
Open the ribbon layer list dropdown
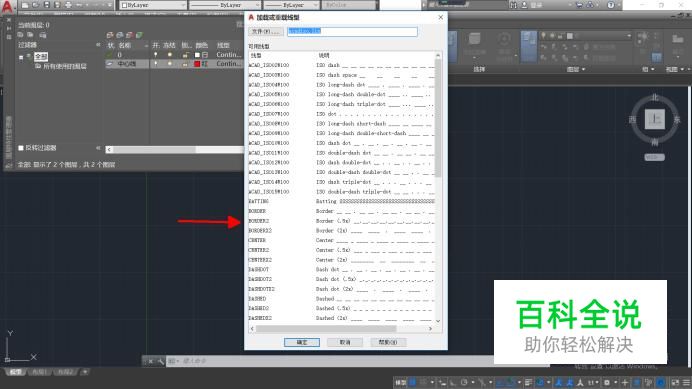point(629,35)
